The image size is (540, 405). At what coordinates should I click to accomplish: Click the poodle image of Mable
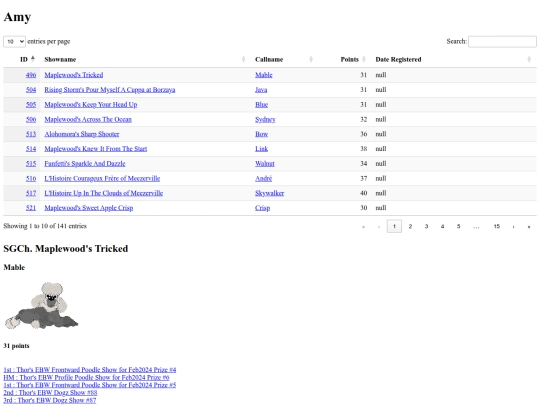41,305
